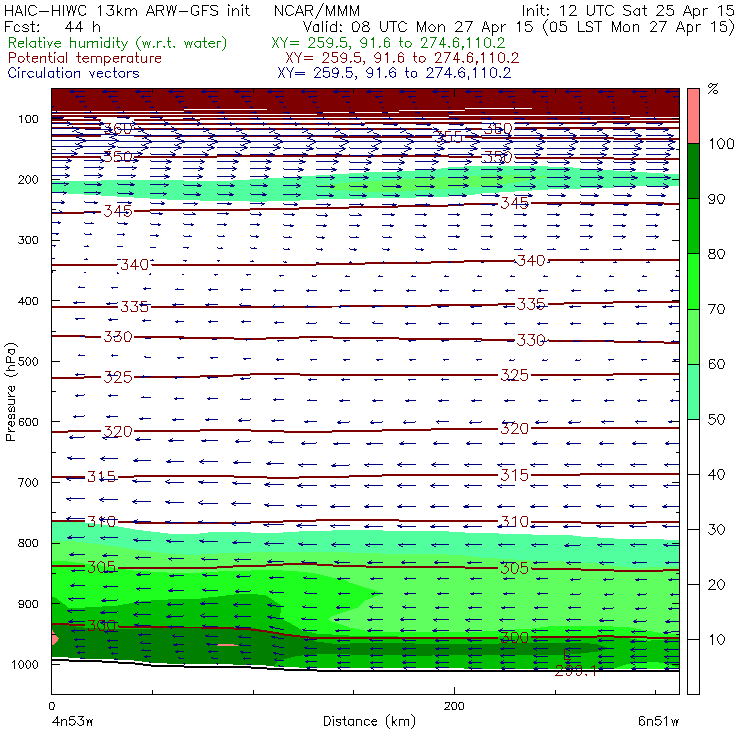Click the blue 'XY= 259.5, 91.6 to 274.6,110.2' text
740x740 pixels.
tap(394, 73)
